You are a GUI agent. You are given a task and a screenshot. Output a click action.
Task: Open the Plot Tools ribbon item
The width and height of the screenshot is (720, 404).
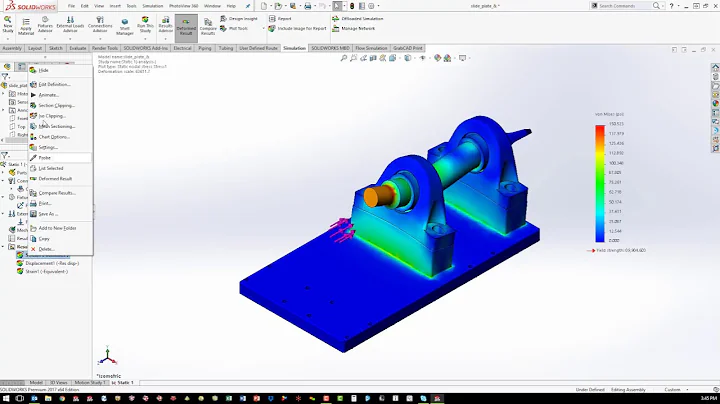pos(234,28)
